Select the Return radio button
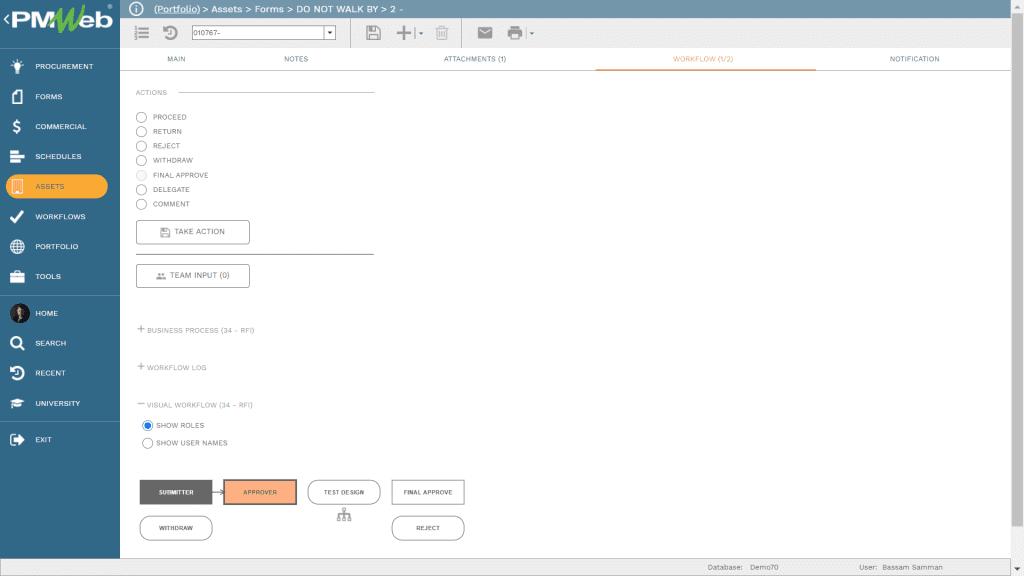 142,132
